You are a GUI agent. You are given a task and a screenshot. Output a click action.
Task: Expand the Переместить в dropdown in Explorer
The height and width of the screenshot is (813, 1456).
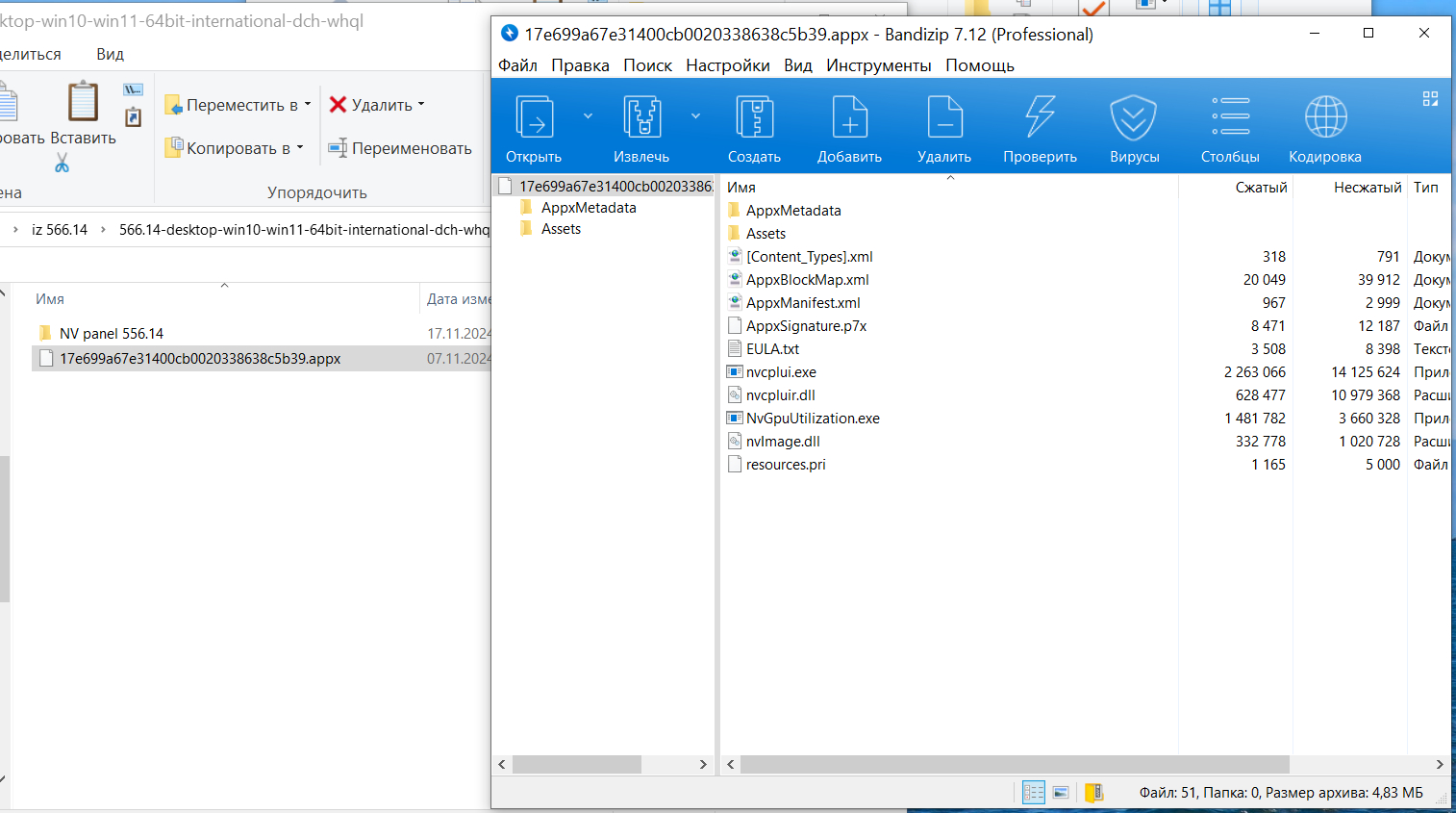[308, 104]
